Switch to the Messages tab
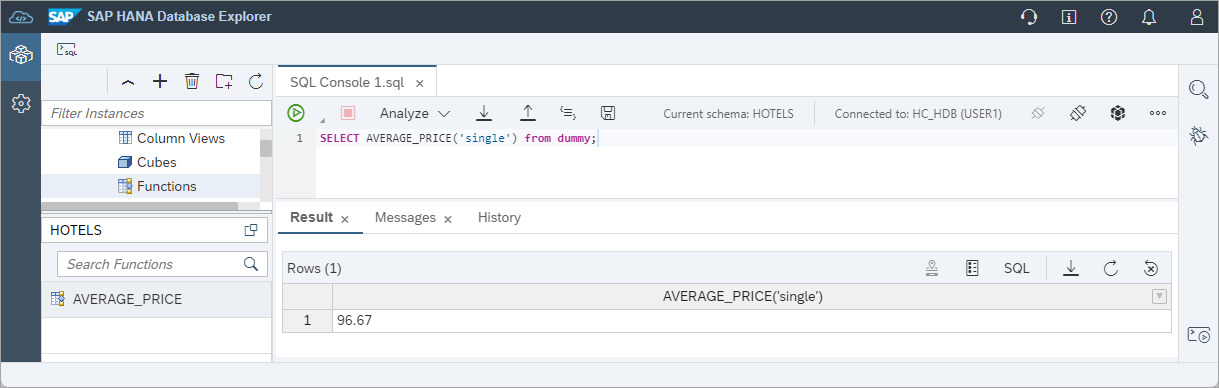This screenshot has width=1219, height=388. (x=405, y=217)
